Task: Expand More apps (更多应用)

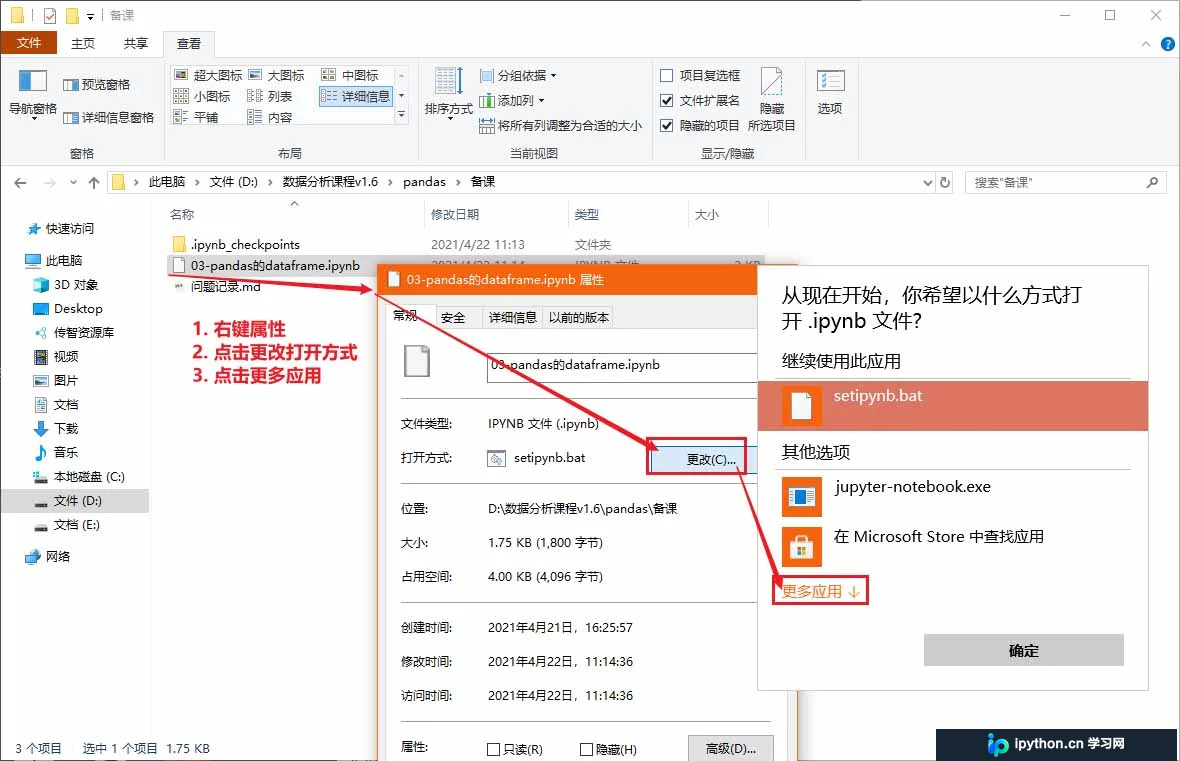Action: click(820, 591)
